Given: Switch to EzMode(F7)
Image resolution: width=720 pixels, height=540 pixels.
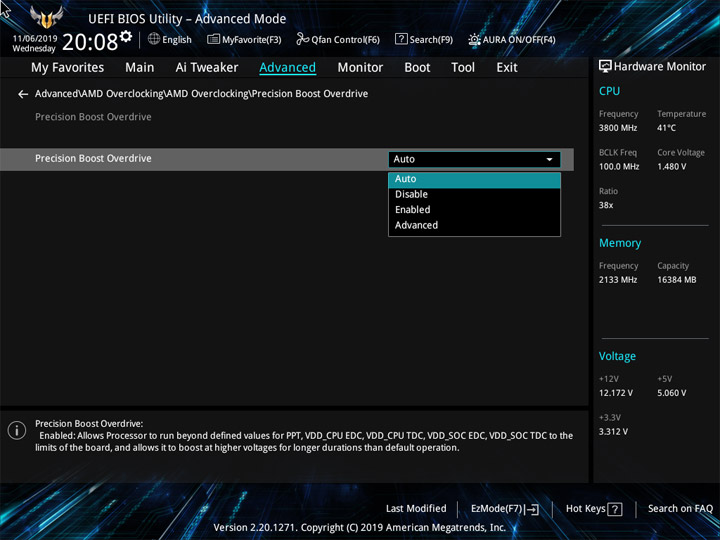Looking at the screenshot, I should [505, 509].
